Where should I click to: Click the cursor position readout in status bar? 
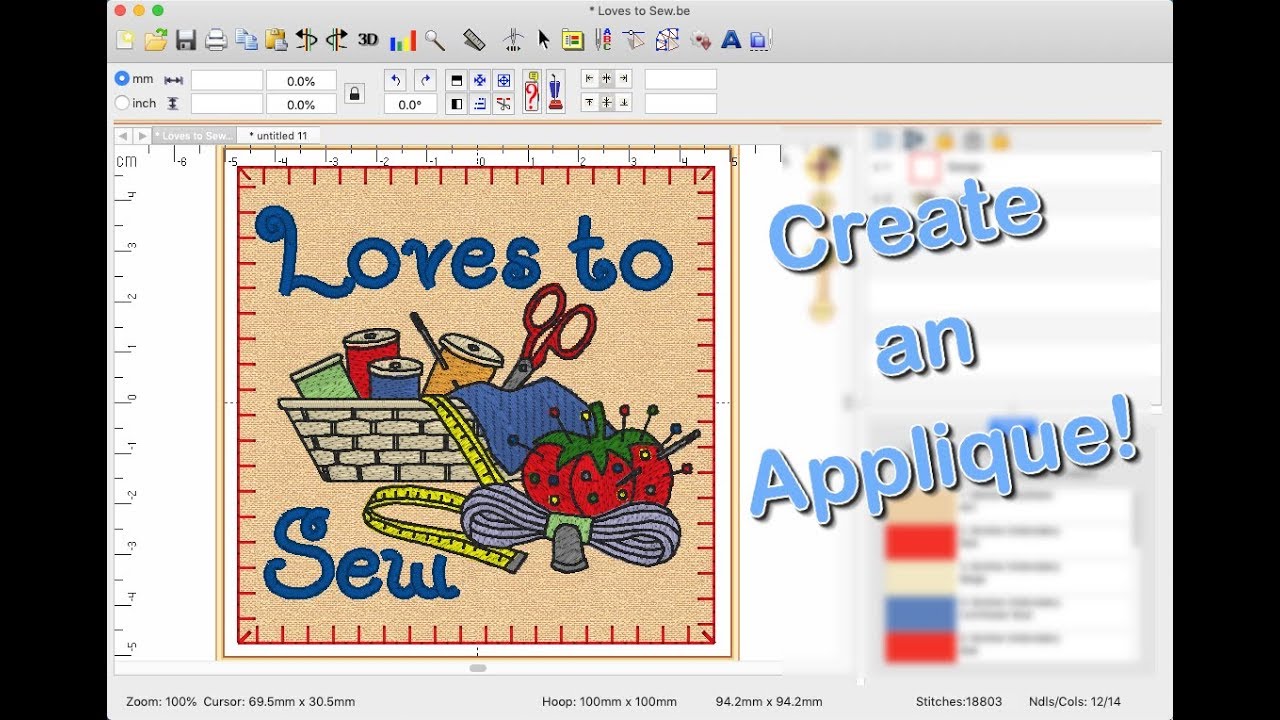point(279,701)
